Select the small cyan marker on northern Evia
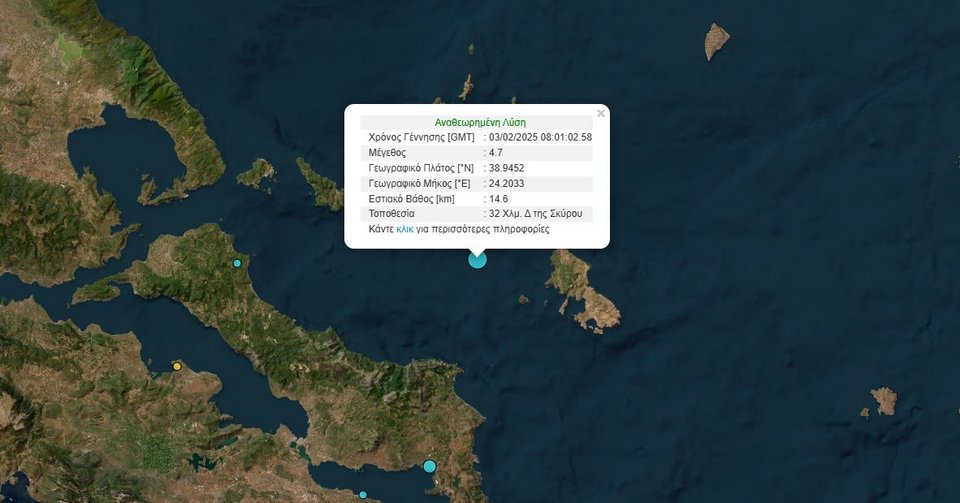This screenshot has width=960, height=503. [x=237, y=263]
